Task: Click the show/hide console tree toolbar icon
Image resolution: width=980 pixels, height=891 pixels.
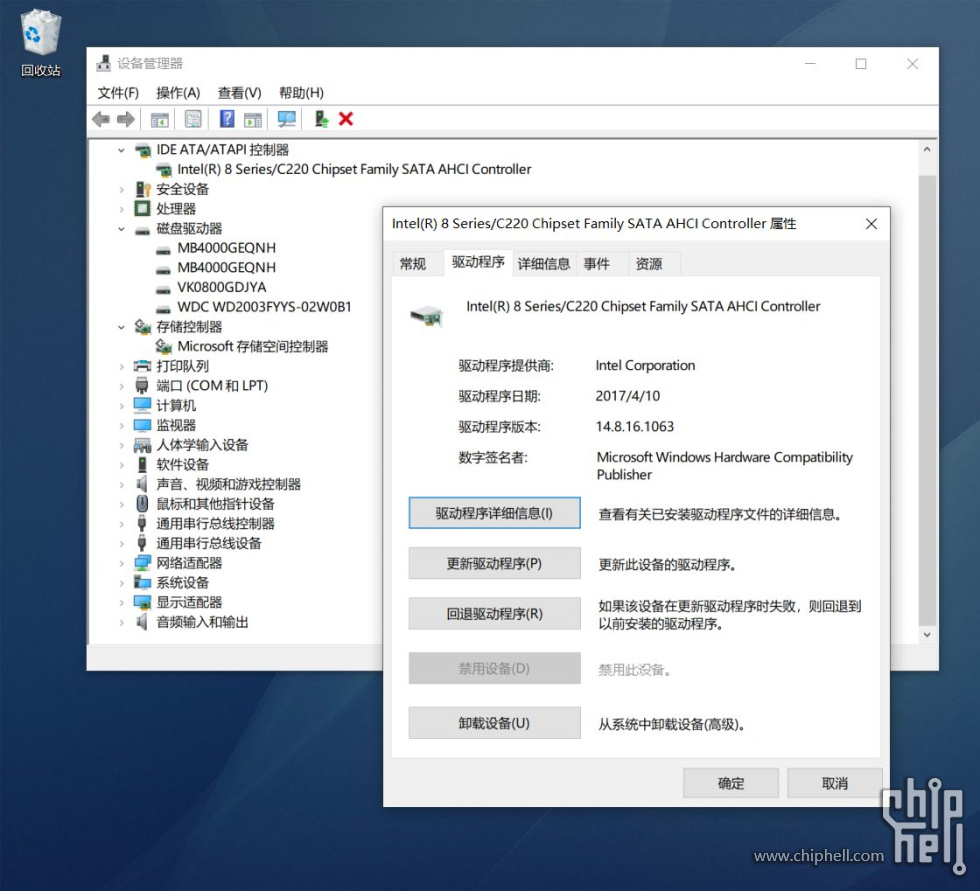Action: click(x=160, y=119)
